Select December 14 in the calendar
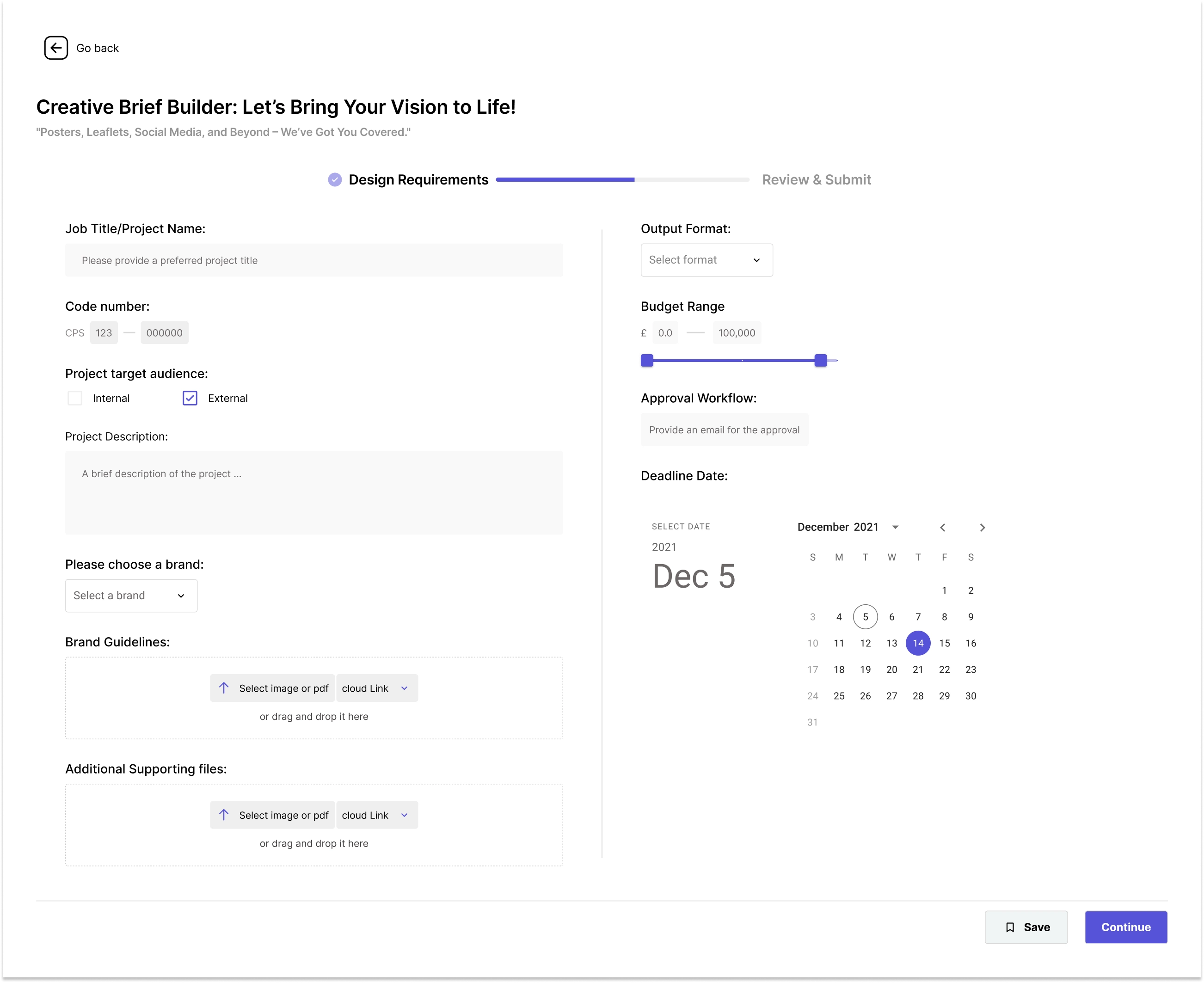This screenshot has height=983, width=1204. click(x=918, y=643)
